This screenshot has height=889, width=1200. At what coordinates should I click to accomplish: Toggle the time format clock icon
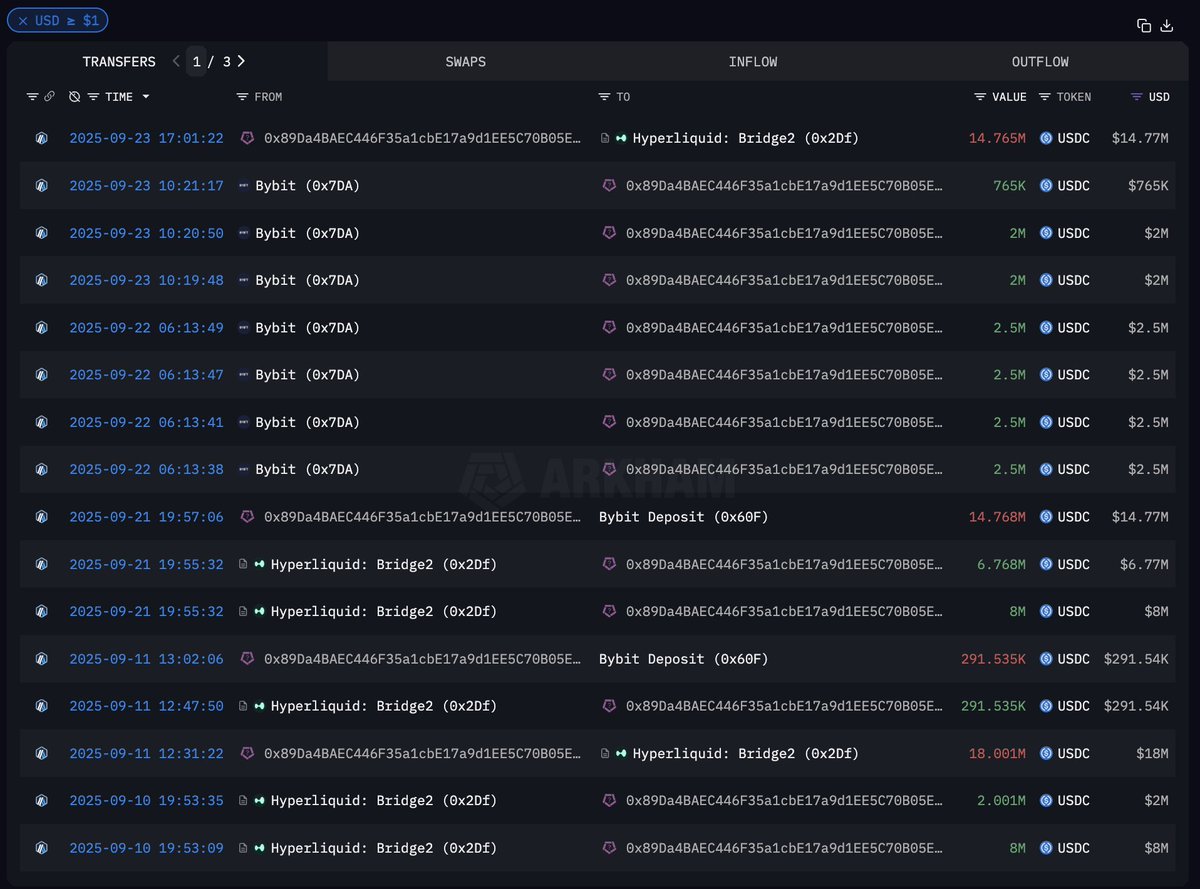(74, 97)
